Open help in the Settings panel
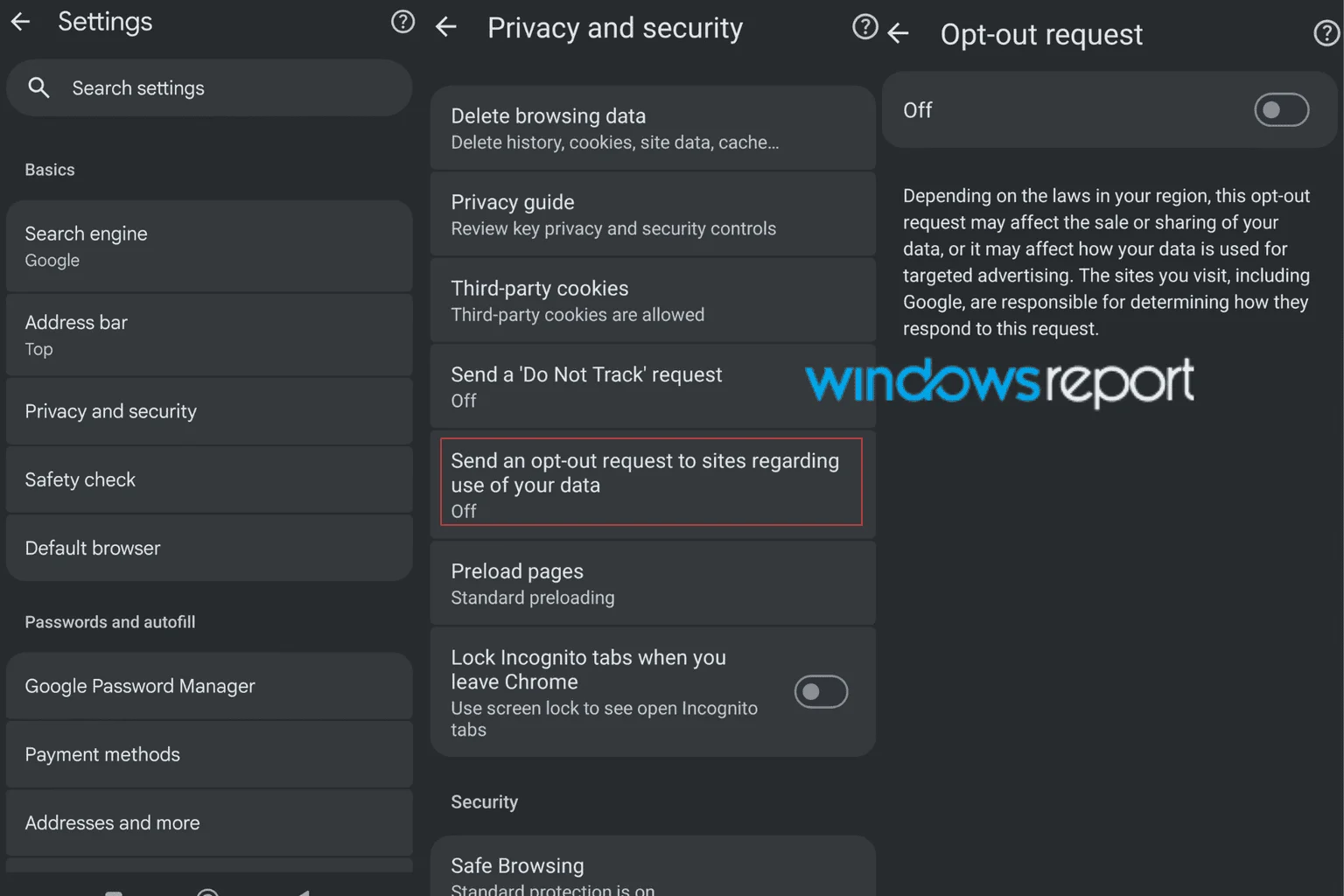 (x=402, y=21)
